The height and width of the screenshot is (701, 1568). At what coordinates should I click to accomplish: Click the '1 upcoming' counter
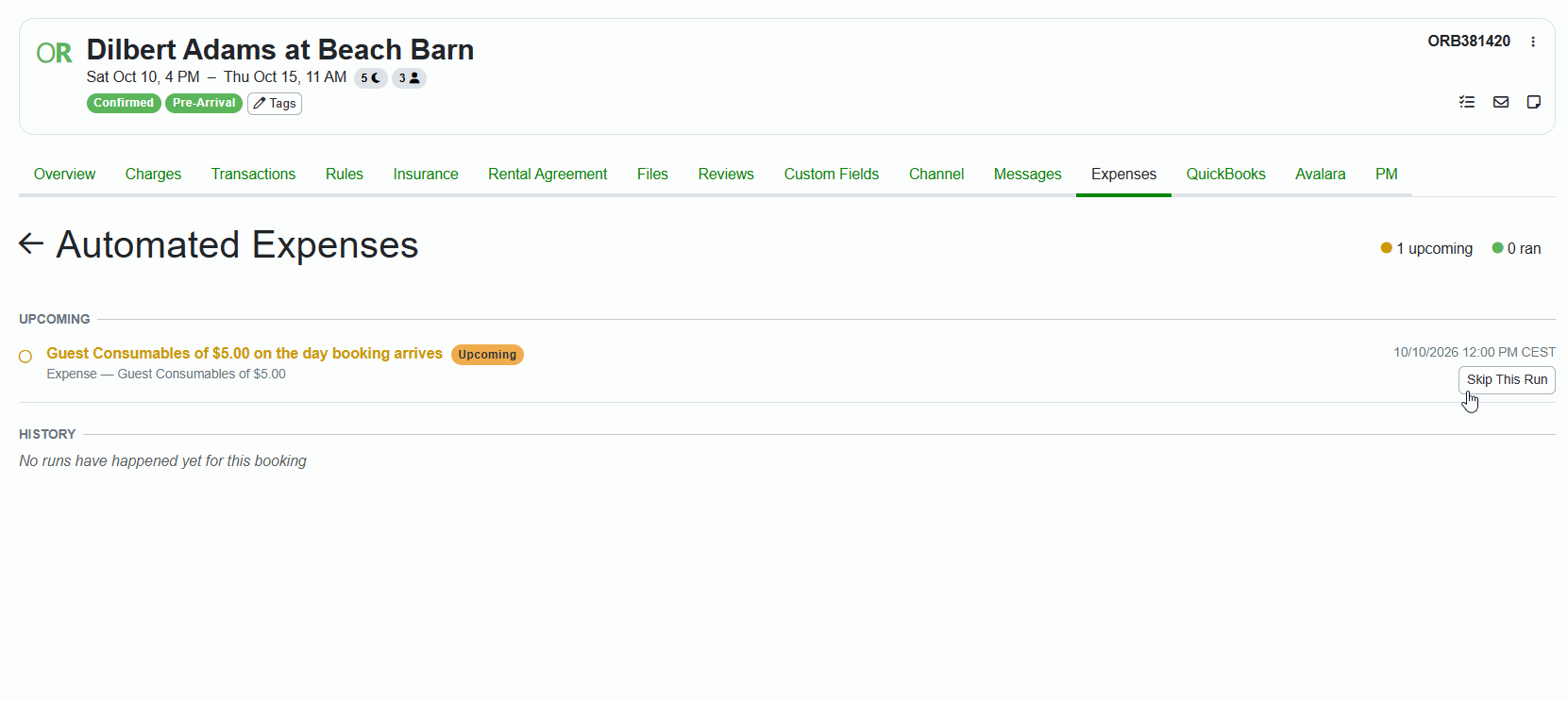coord(1426,248)
